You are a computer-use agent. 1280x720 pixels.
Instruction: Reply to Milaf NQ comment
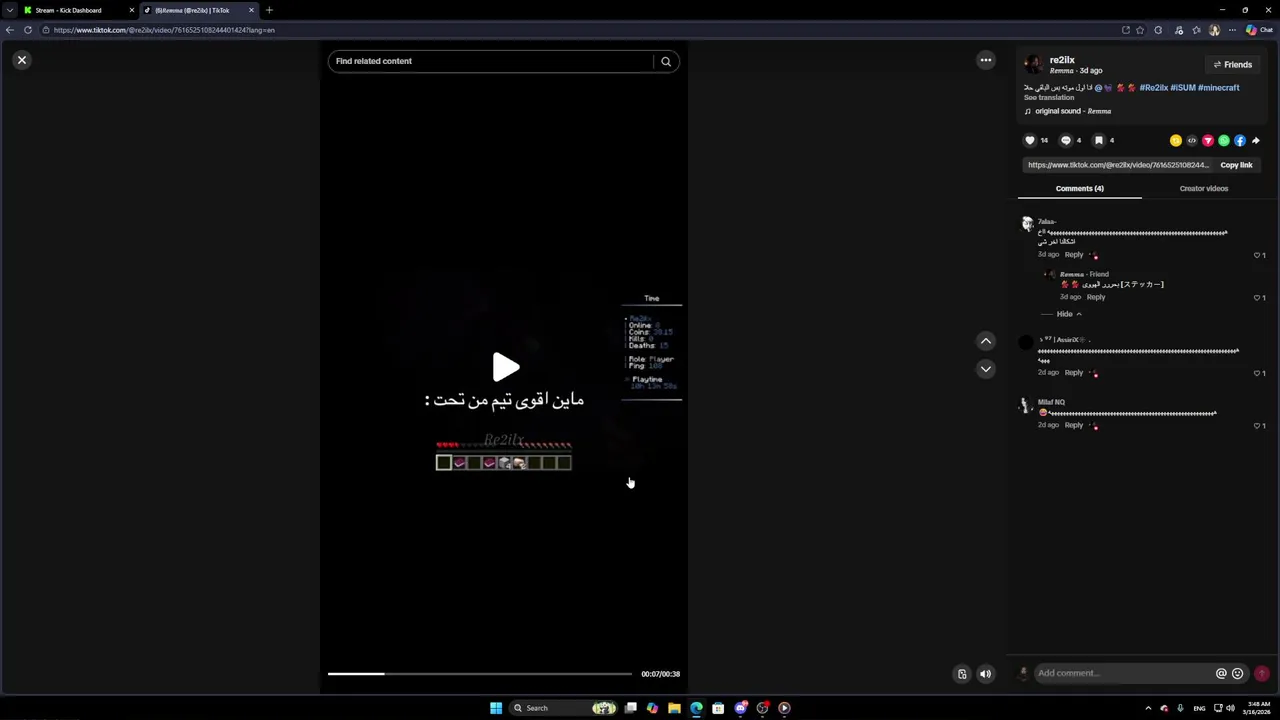pyautogui.click(x=1074, y=425)
